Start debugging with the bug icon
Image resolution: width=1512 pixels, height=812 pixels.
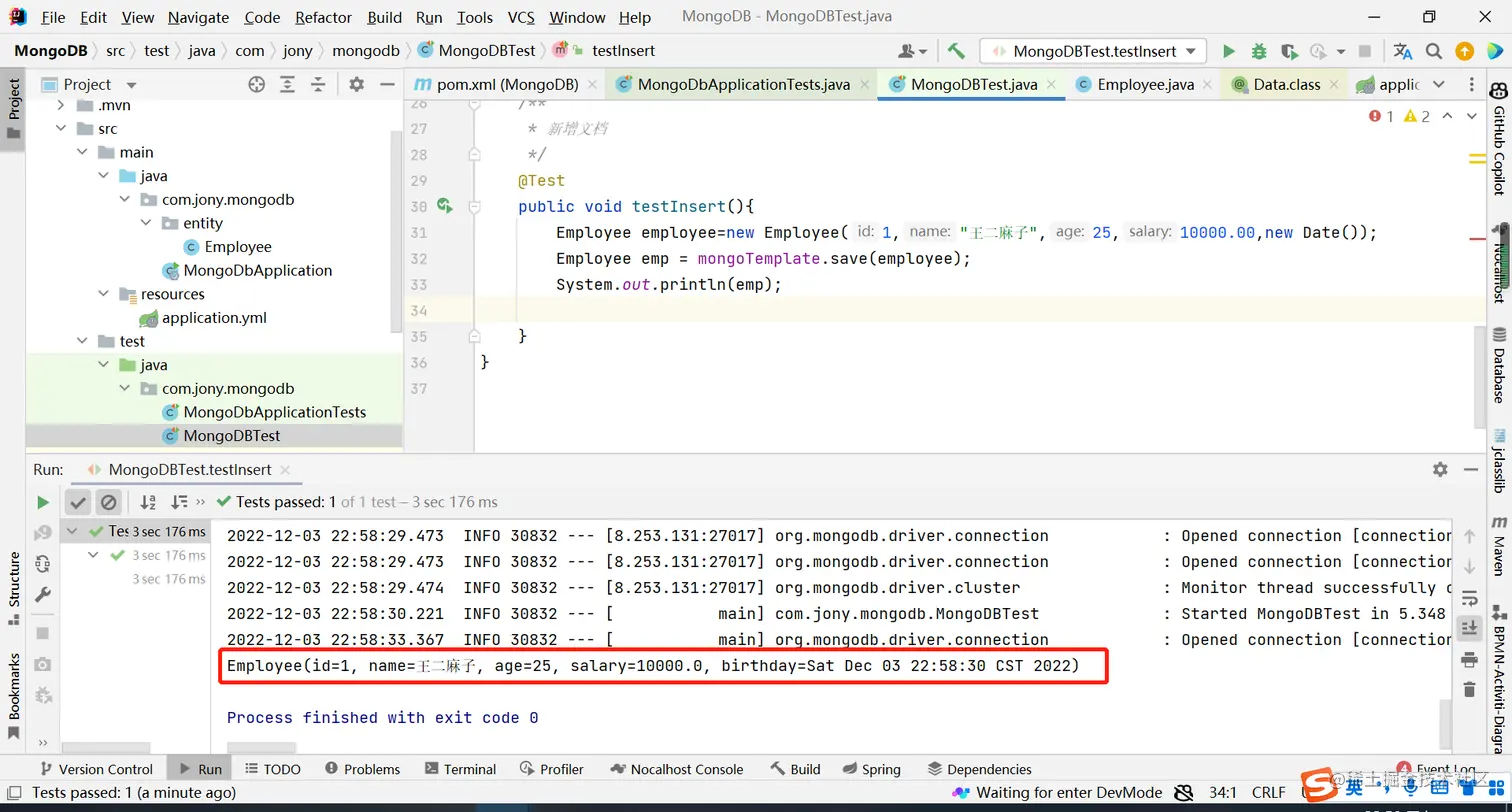[x=1259, y=51]
